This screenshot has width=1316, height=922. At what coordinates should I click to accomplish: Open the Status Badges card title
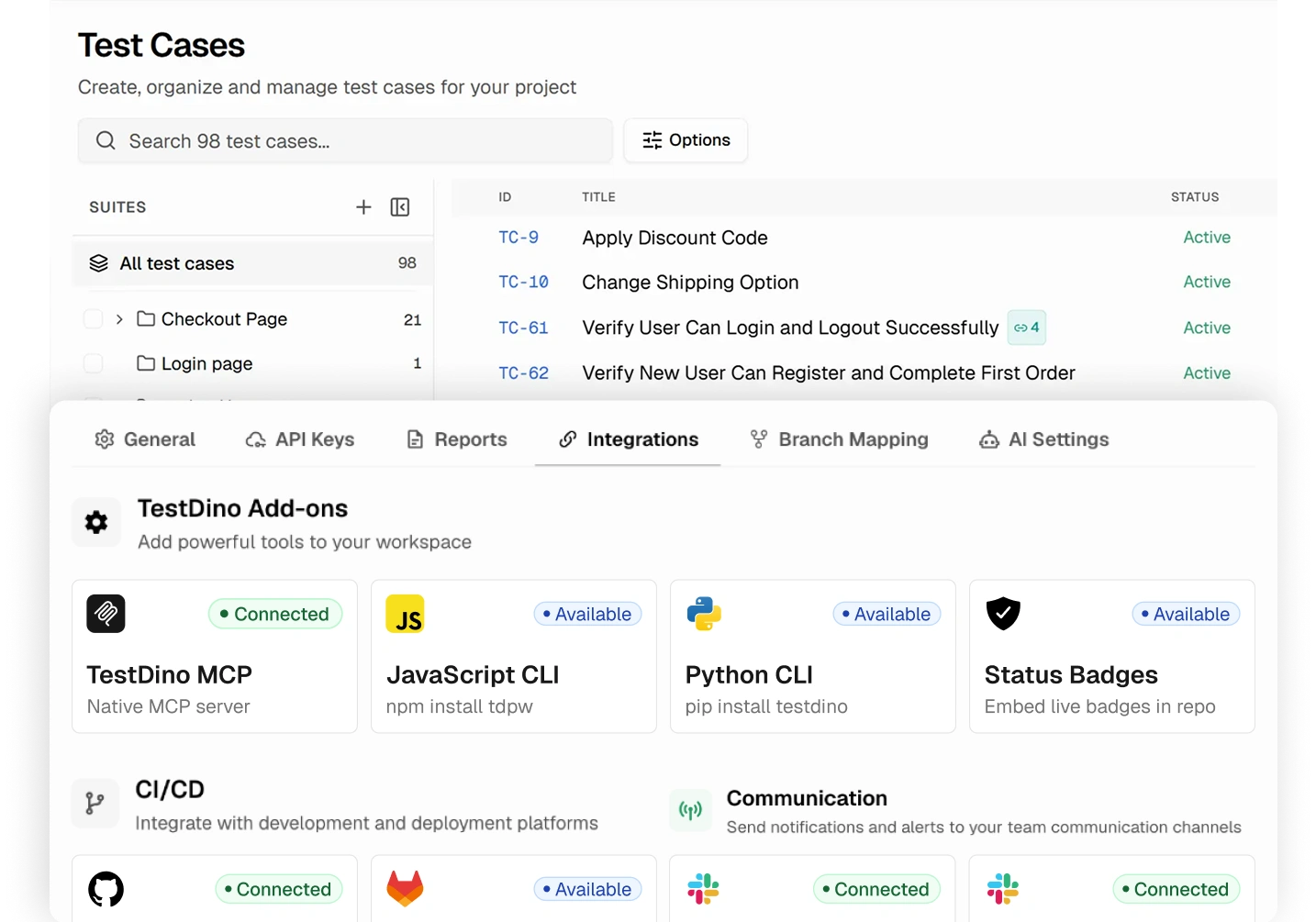click(1071, 674)
